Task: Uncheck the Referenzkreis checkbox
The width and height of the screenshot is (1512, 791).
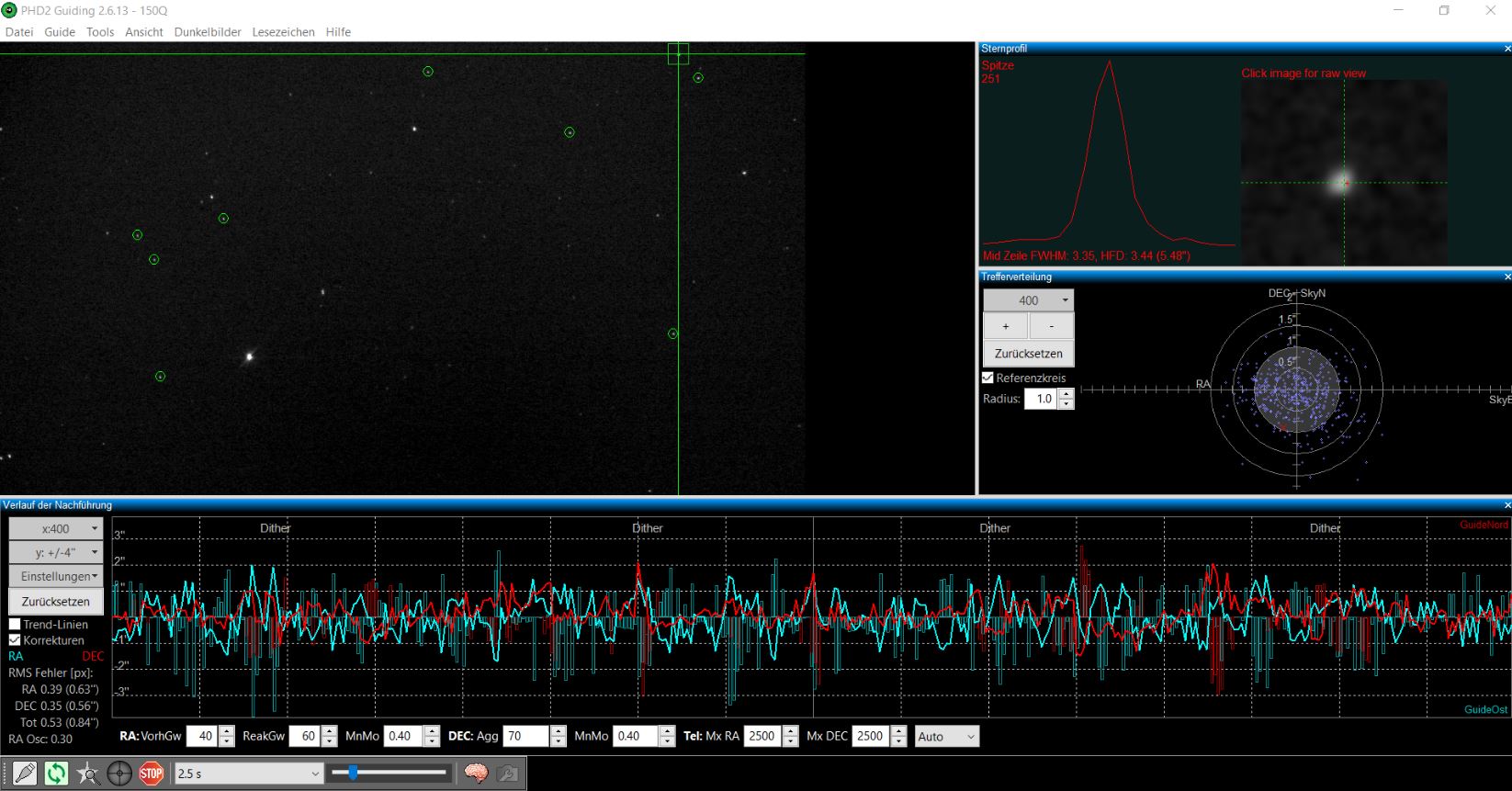Action: (988, 378)
